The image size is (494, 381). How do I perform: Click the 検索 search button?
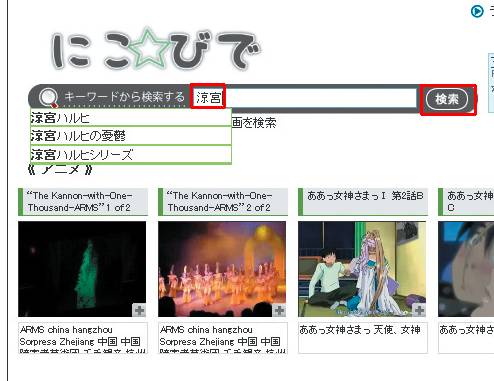(447, 99)
